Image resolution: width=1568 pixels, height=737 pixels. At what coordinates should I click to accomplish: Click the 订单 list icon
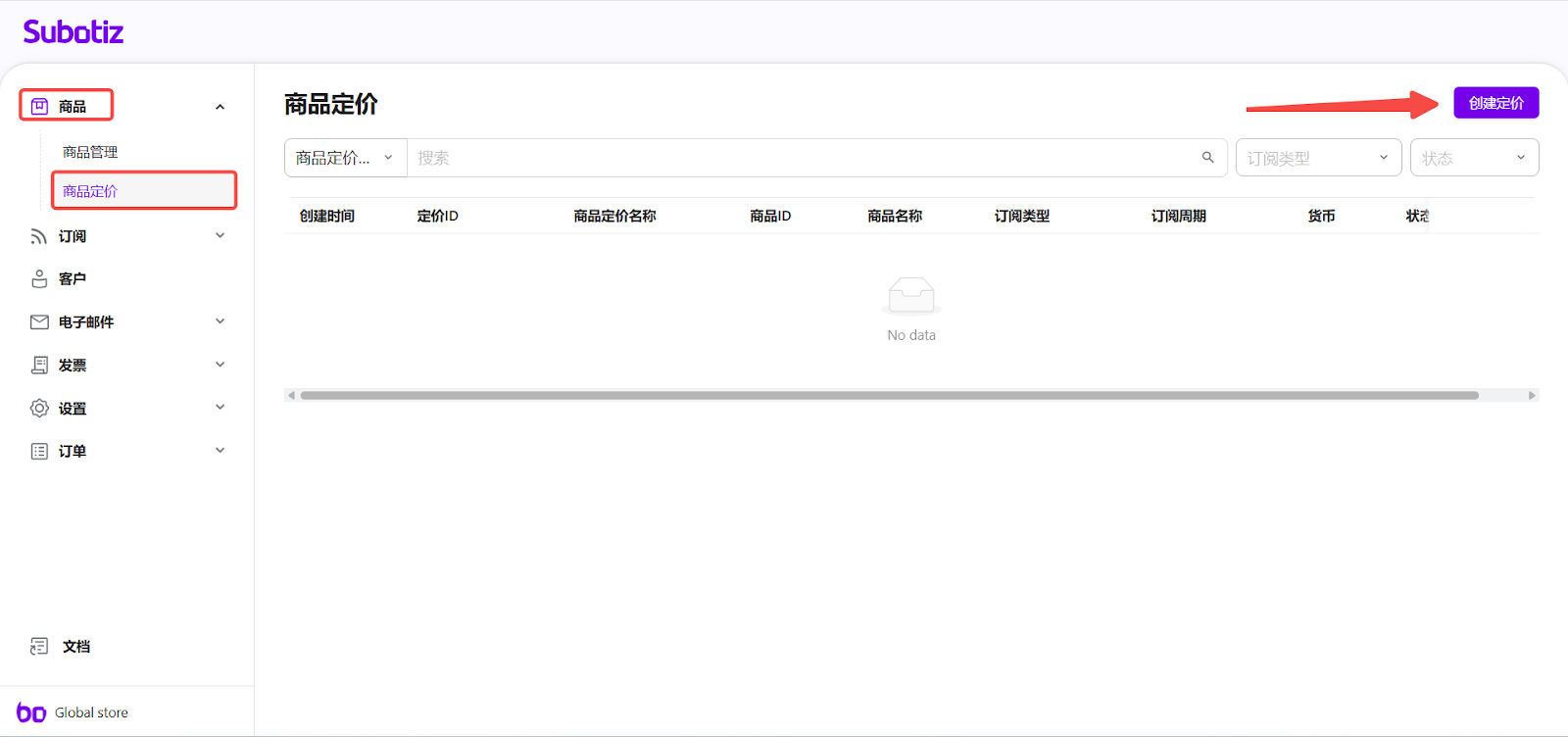(39, 452)
